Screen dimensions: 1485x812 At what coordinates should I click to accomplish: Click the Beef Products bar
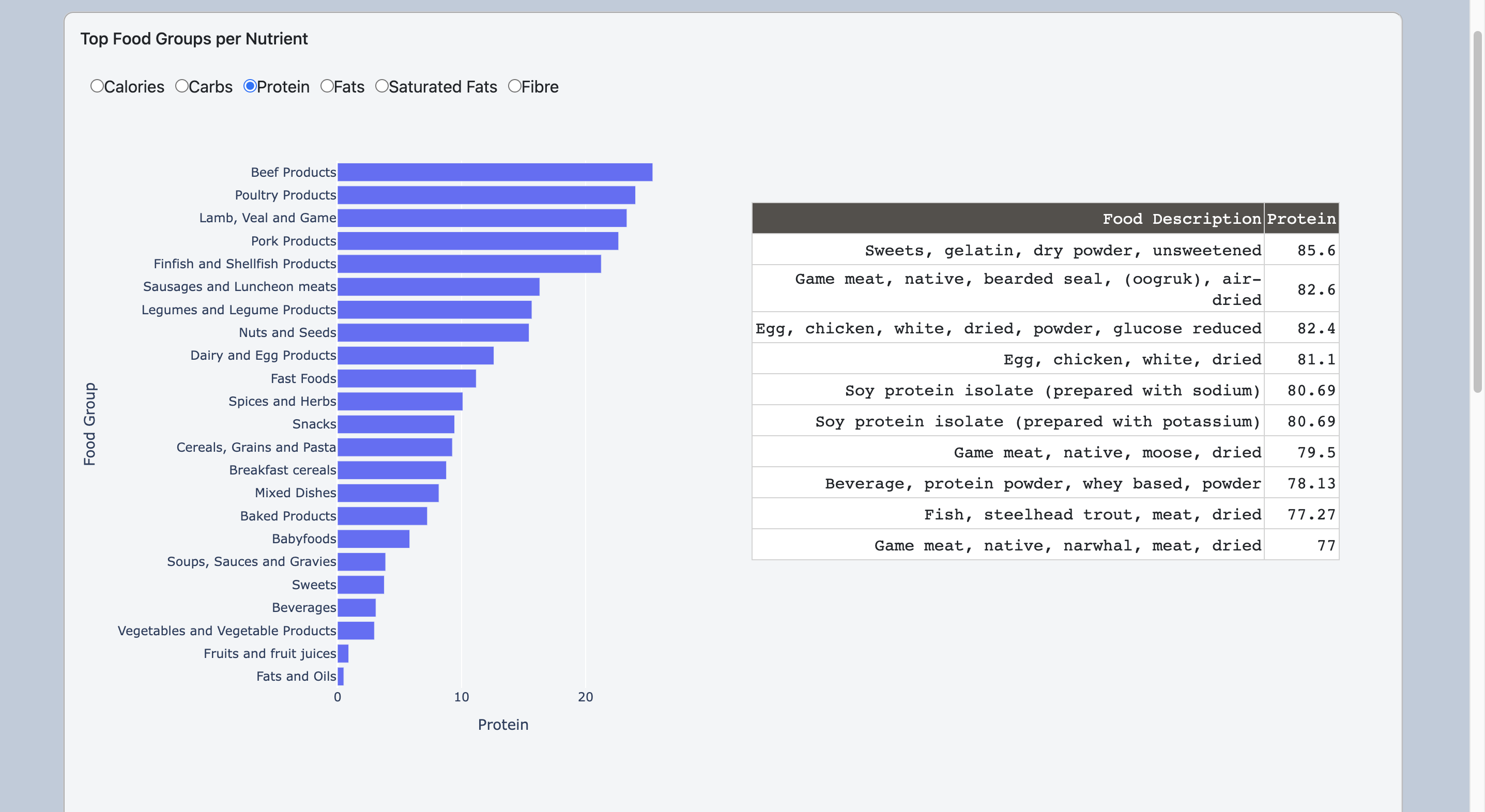coord(495,172)
